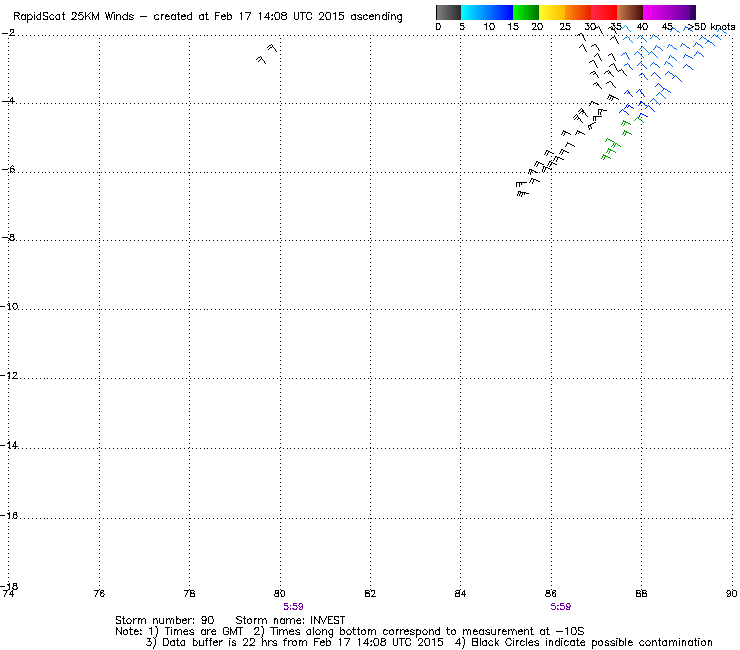Click the purple 5:59 time under longitude 86
The height and width of the screenshot is (650, 740).
pos(561,607)
